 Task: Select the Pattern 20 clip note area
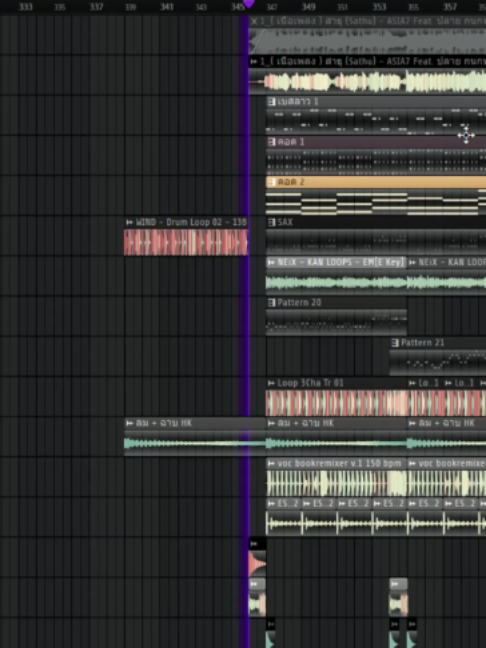pyautogui.click(x=336, y=323)
